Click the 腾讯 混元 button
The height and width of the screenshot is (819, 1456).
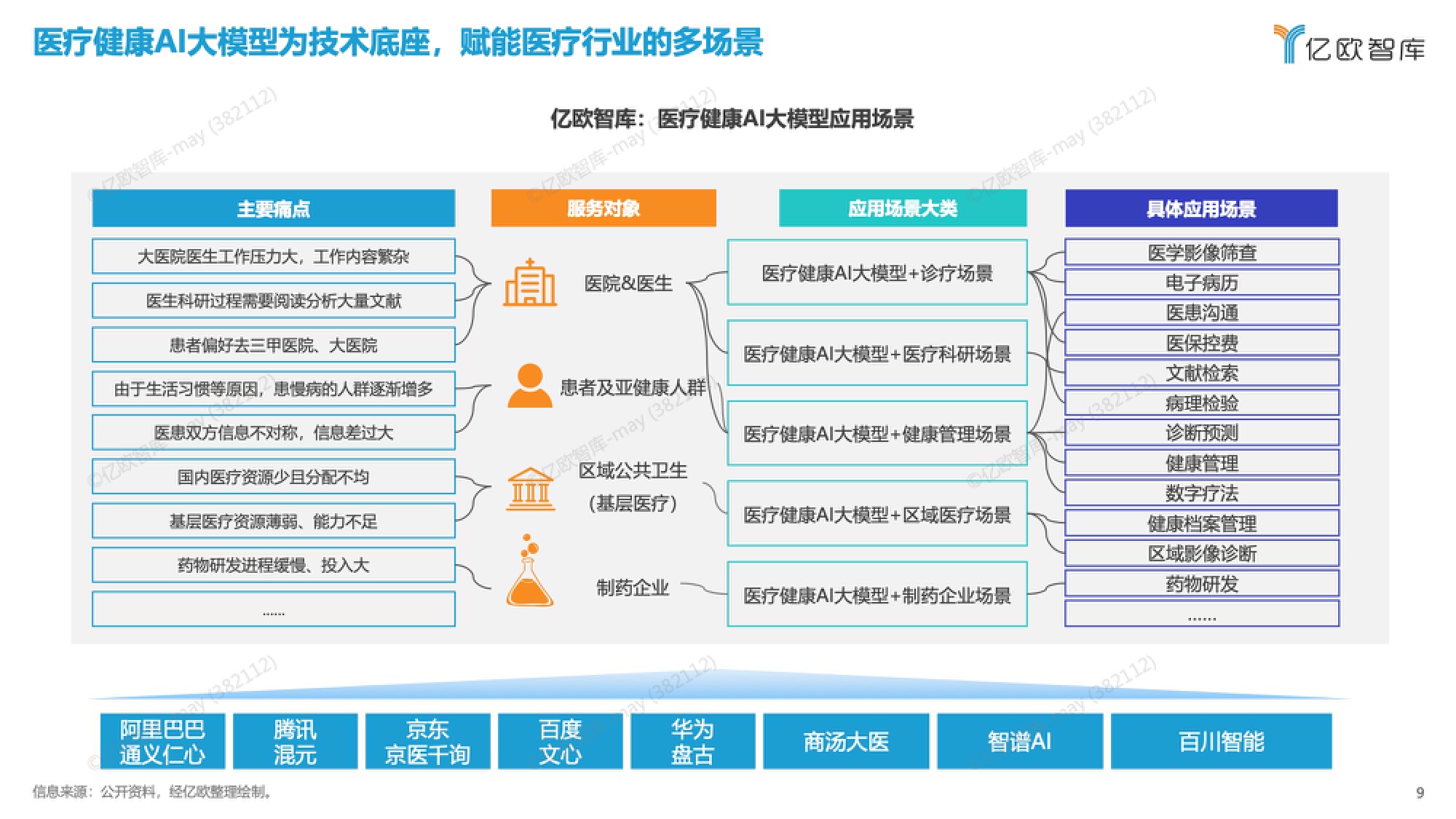295,741
